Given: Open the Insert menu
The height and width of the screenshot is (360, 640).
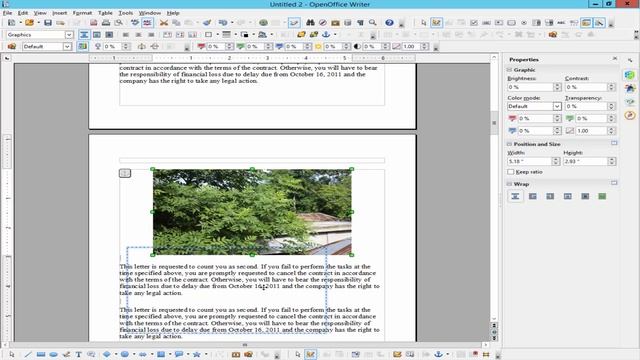Looking at the screenshot, I should pos(60,13).
